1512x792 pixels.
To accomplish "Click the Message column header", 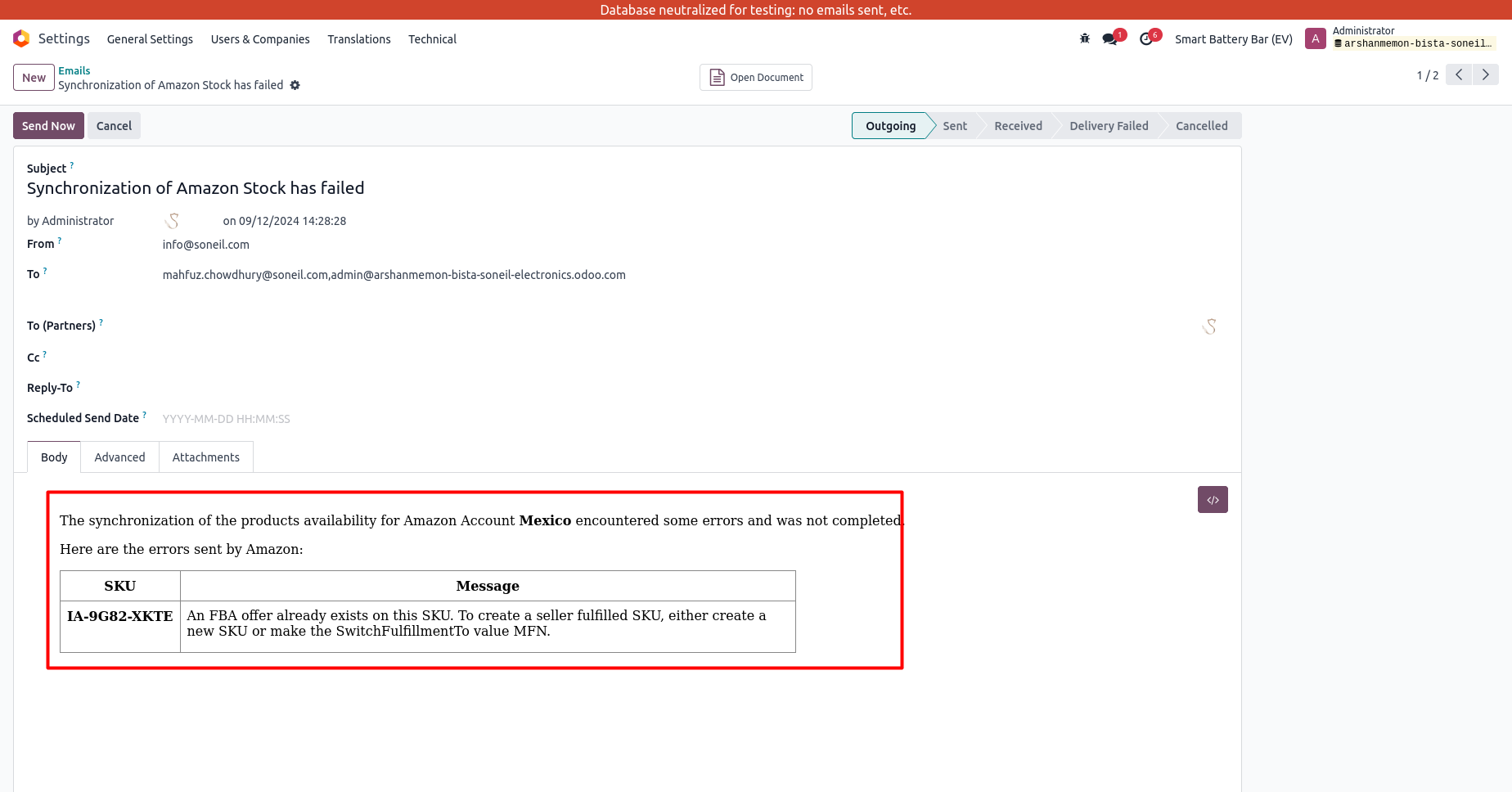I will (488, 586).
